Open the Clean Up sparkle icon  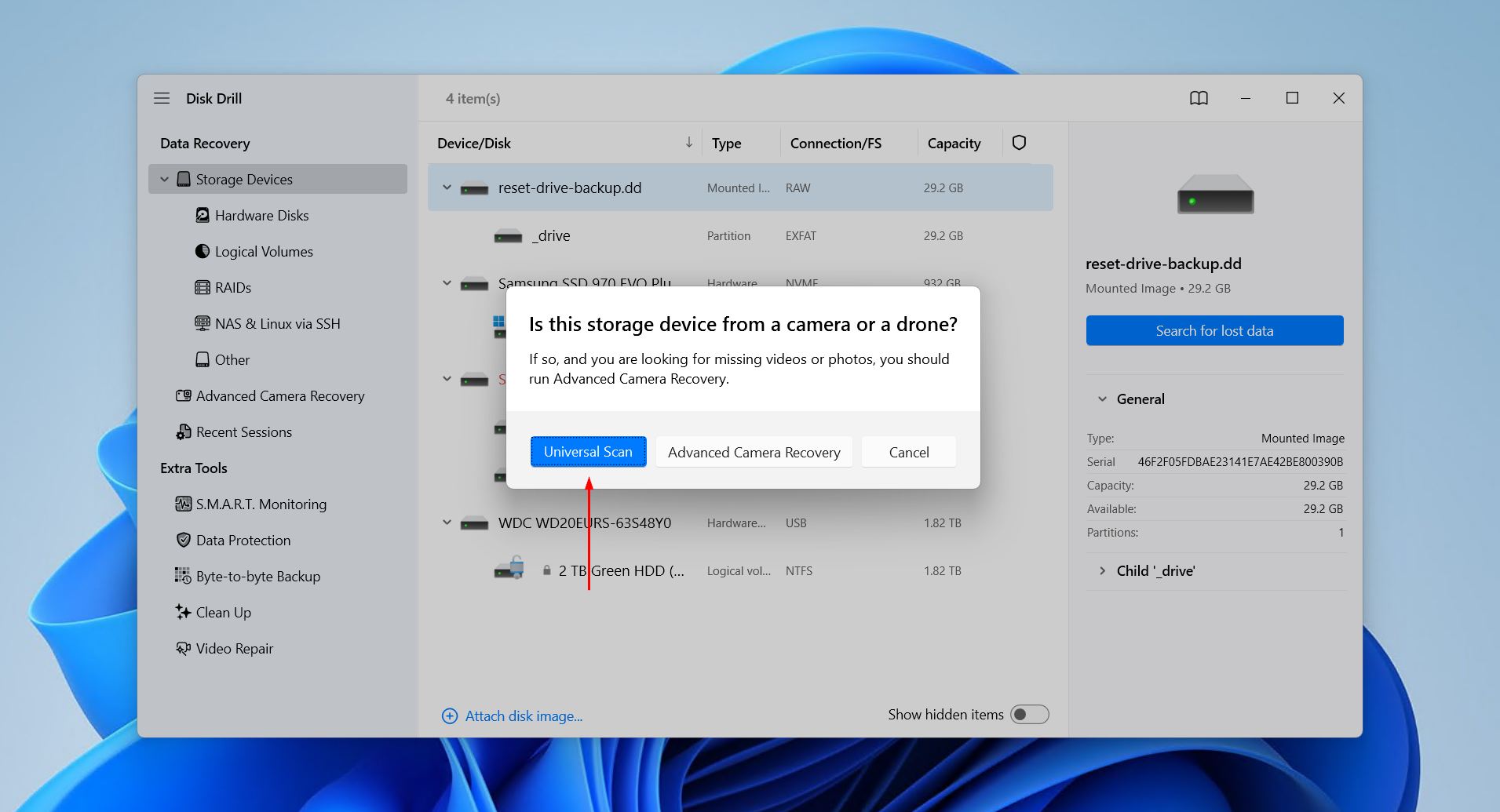tap(184, 612)
